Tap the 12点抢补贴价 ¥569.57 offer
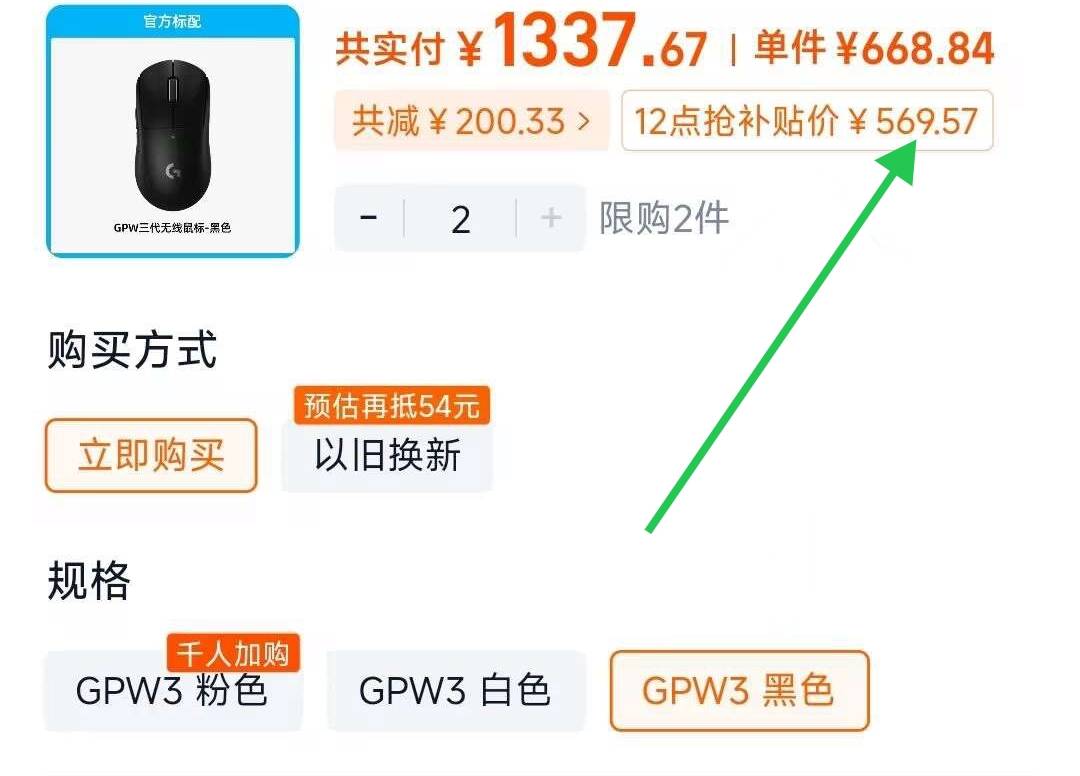Screen dimensions: 1080x776 pyautogui.click(x=807, y=120)
